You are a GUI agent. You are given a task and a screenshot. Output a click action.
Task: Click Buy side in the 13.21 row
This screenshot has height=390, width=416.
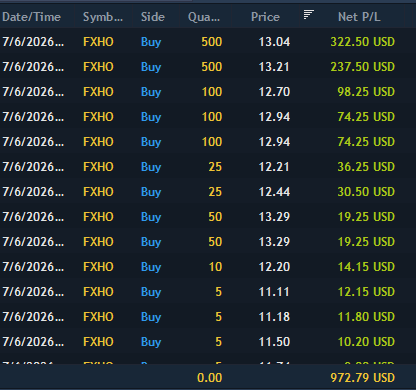click(151, 67)
